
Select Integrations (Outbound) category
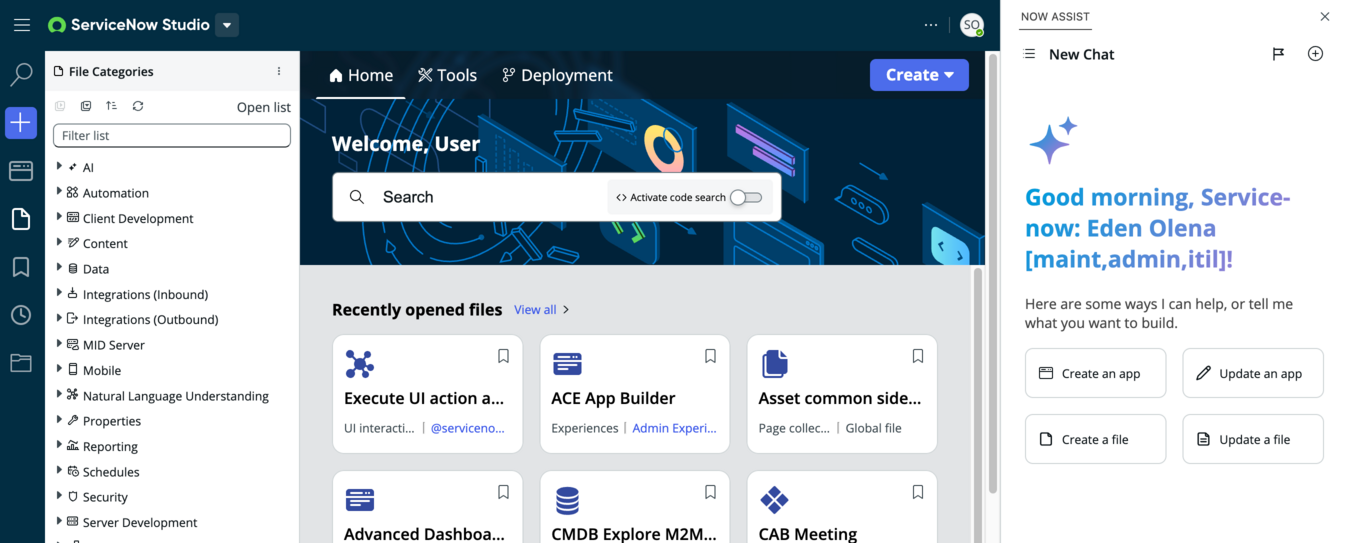pos(150,319)
